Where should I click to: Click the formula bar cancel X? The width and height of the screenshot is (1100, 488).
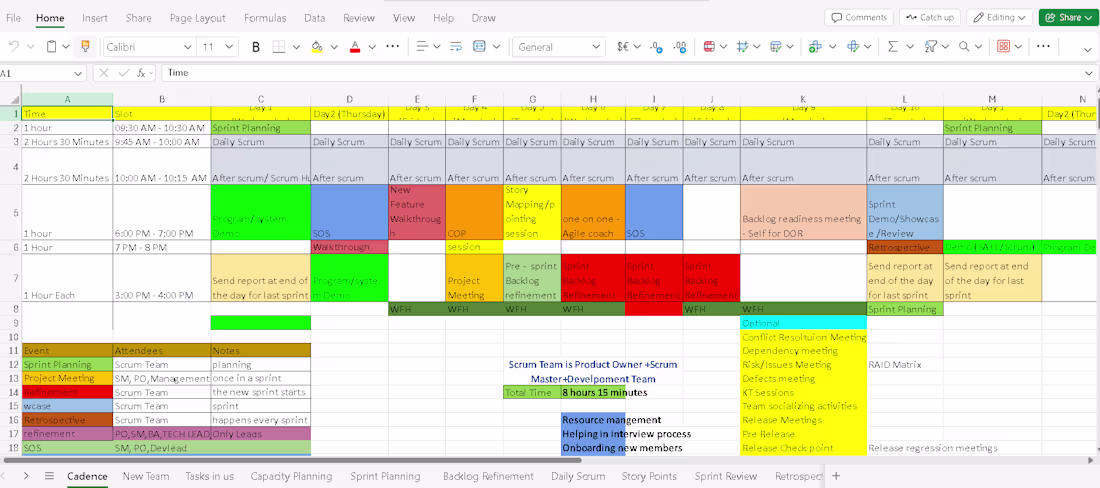pyautogui.click(x=103, y=73)
